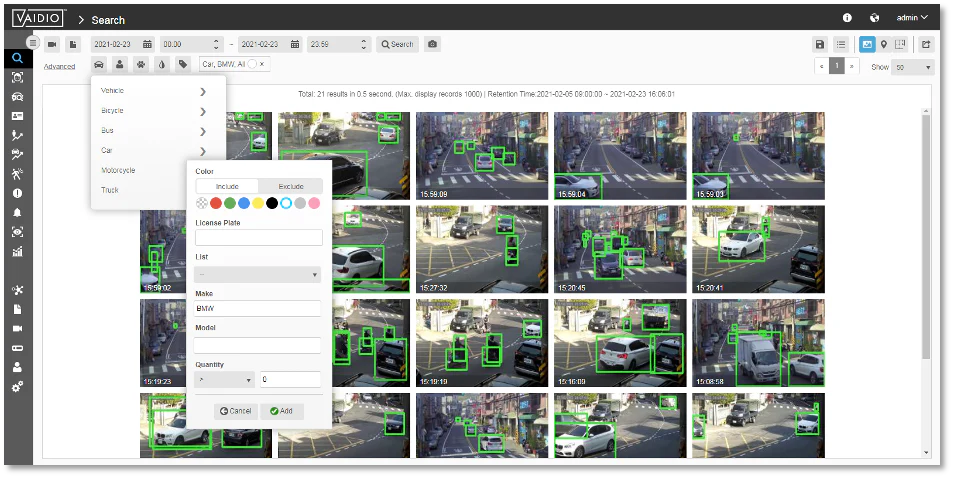
Task: Click the camera snapshot icon beside Search
Action: click(x=432, y=44)
